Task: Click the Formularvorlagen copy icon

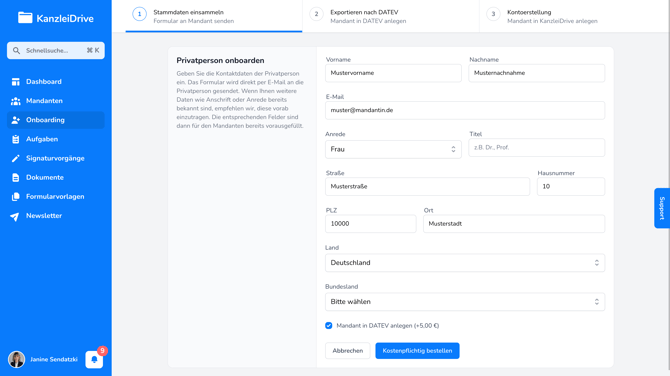Action: pyautogui.click(x=16, y=197)
